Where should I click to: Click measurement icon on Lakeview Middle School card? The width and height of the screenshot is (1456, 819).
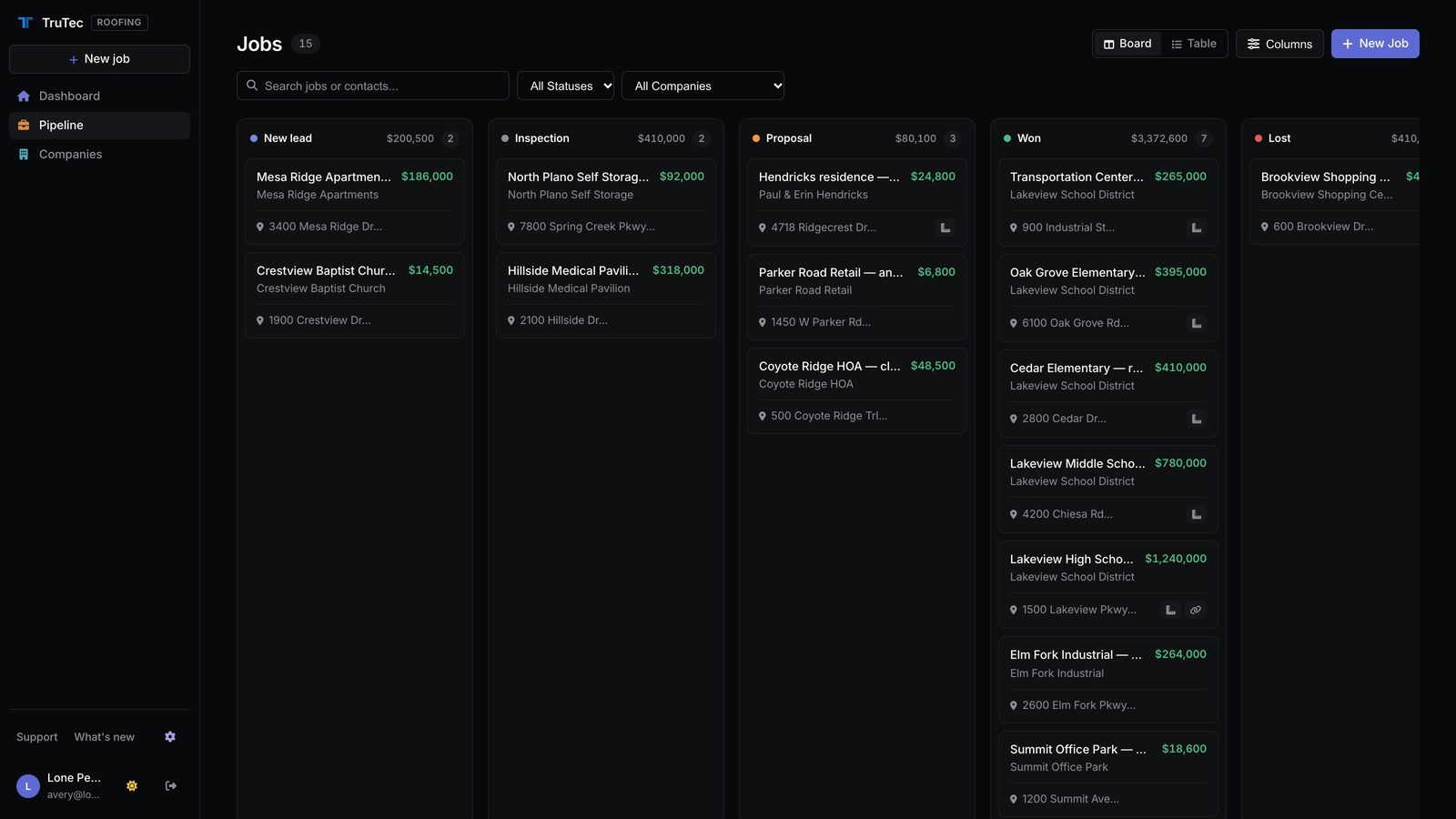(x=1197, y=514)
